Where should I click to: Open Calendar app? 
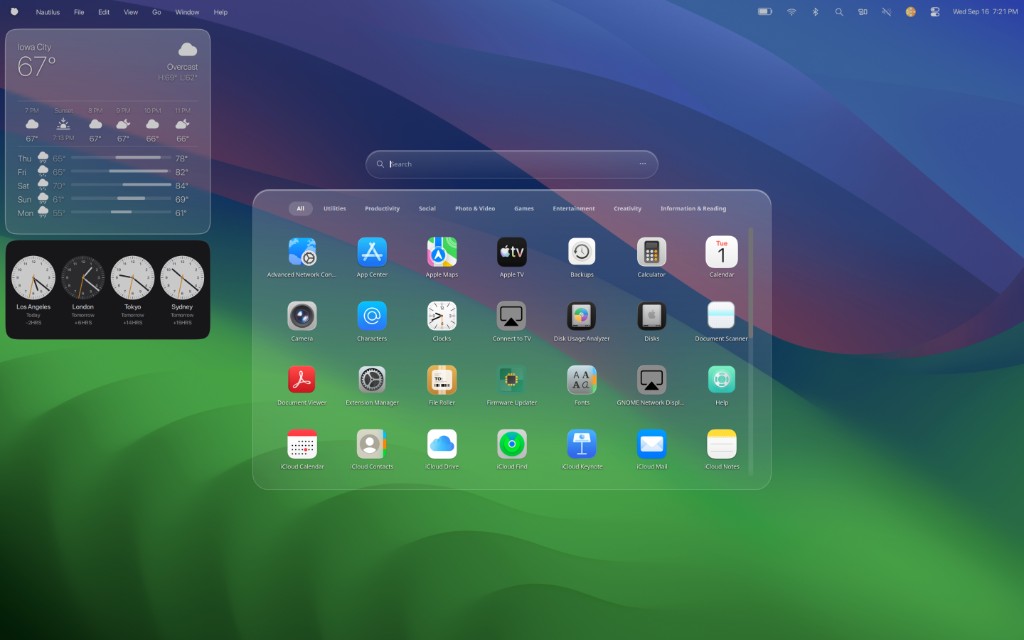coord(721,252)
